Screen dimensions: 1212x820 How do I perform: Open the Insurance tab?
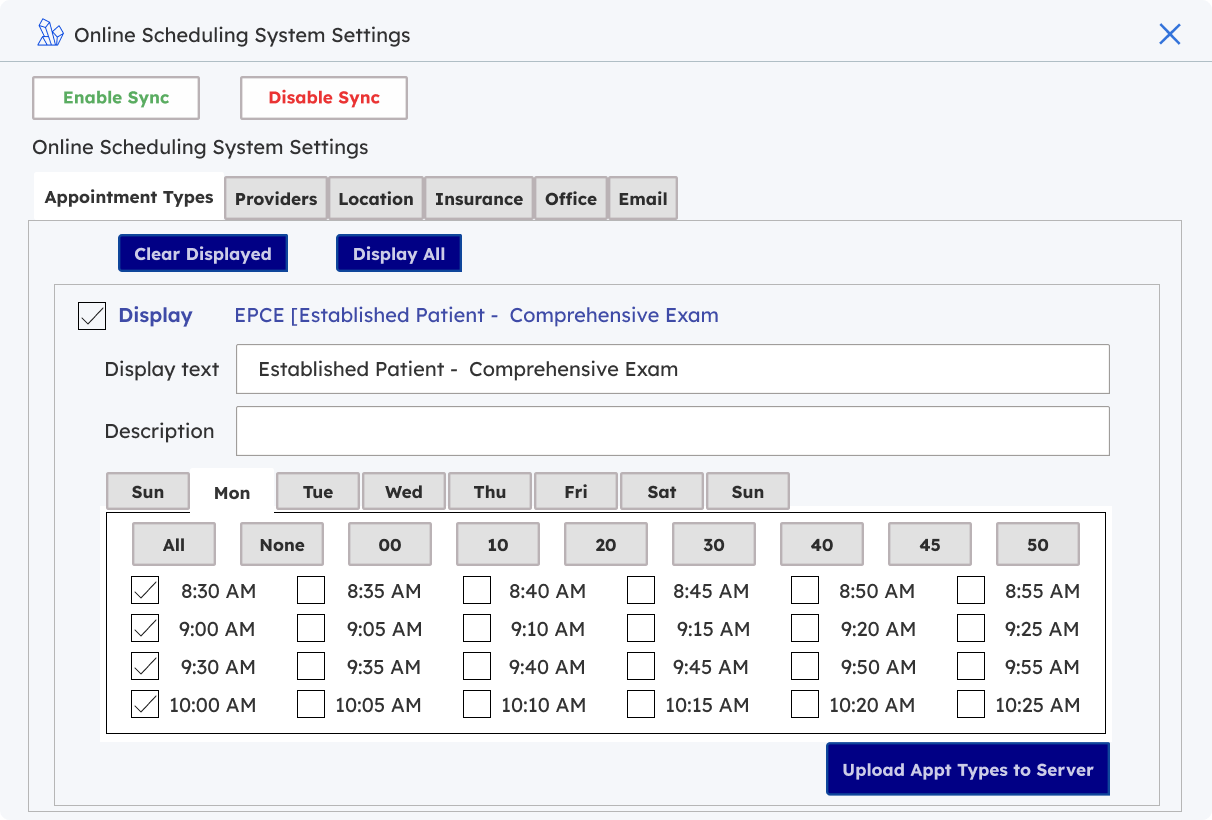point(479,199)
